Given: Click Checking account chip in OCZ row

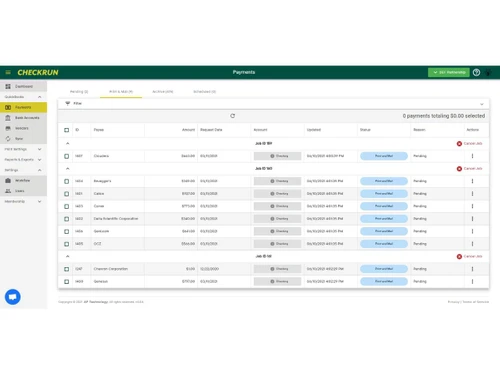Looking at the screenshot, I should (277, 244).
